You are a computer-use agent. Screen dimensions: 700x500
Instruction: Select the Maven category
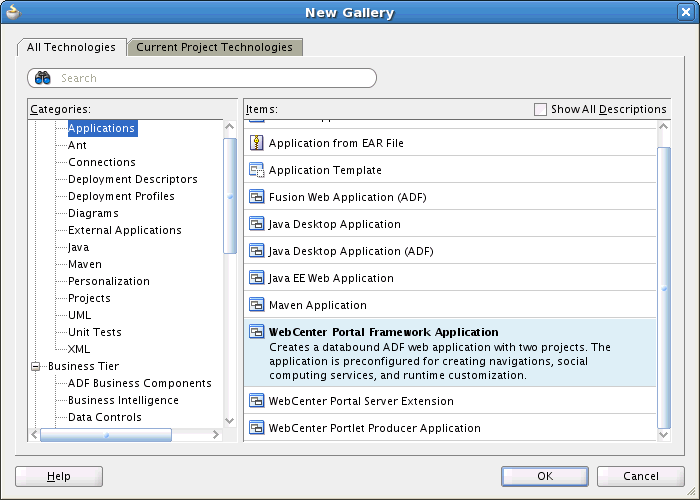pos(85,264)
